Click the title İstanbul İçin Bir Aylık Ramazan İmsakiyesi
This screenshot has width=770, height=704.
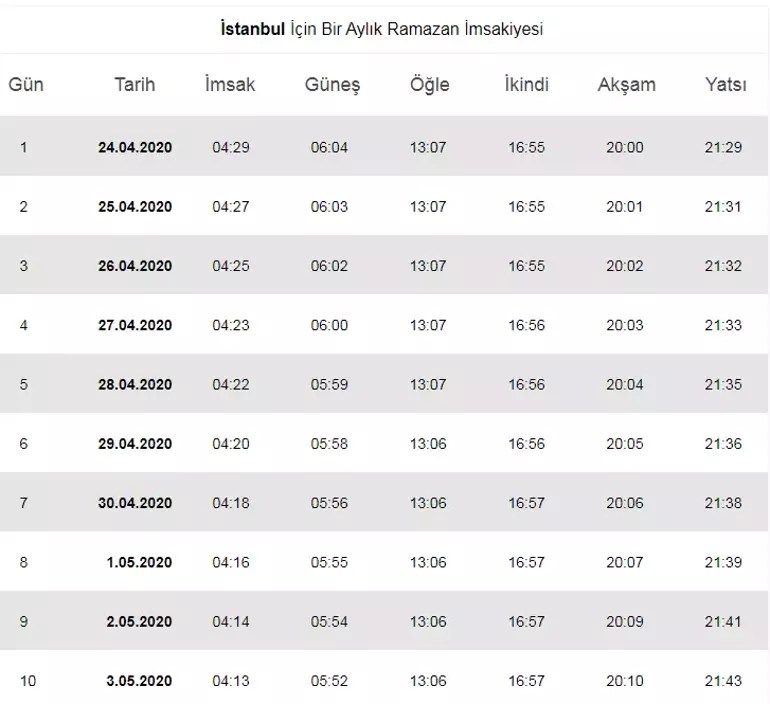(x=382, y=29)
